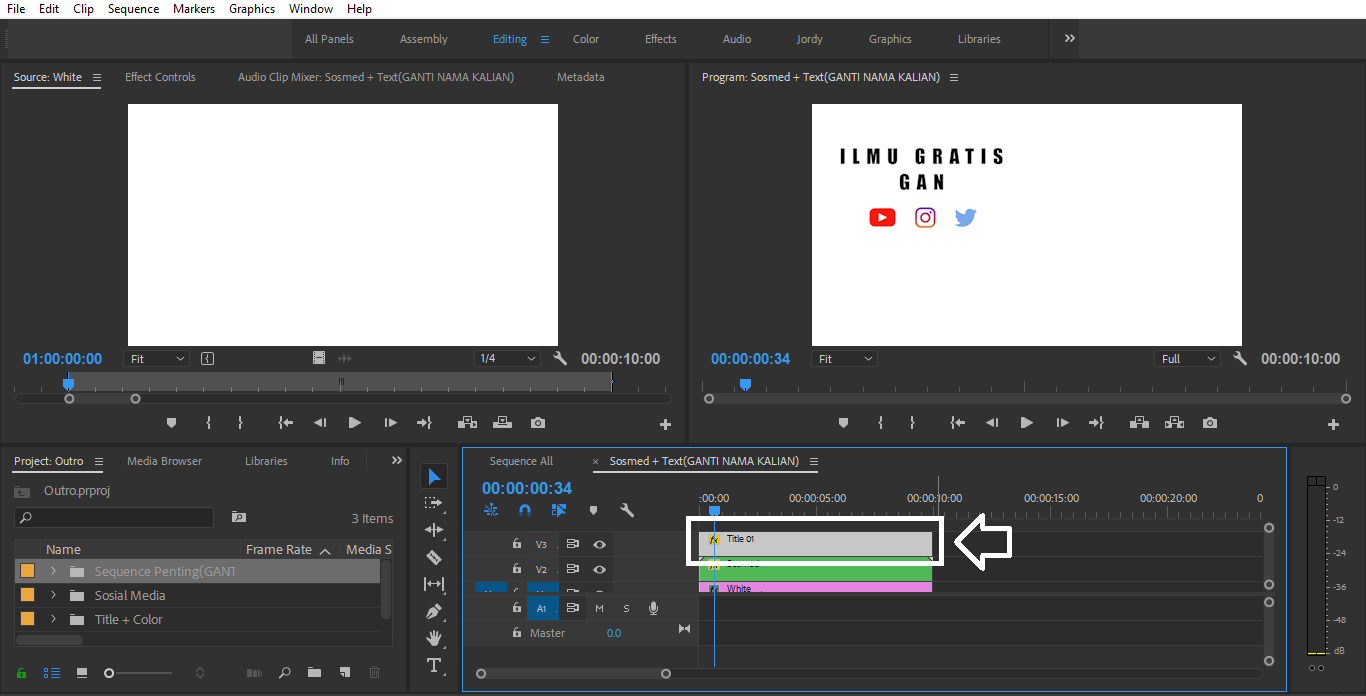
Task: Click timeline nest sequence insert icon
Action: [491, 510]
